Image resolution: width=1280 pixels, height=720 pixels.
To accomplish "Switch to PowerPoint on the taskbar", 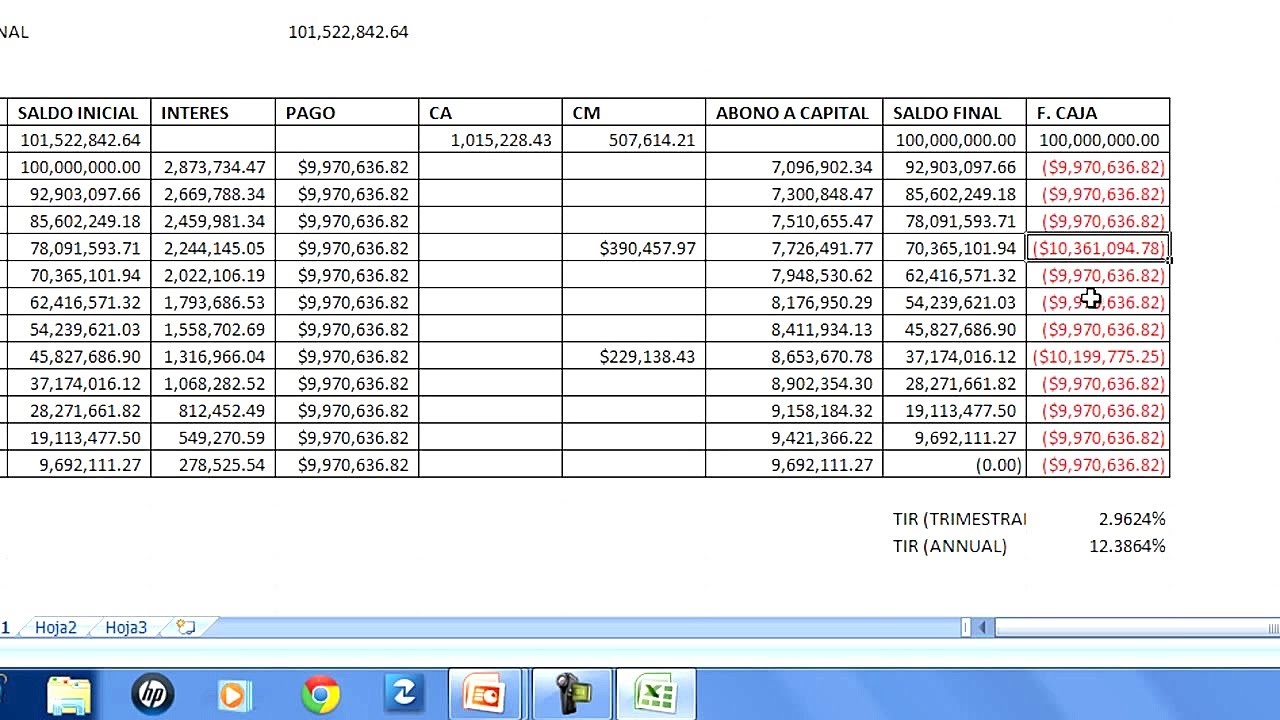I will pyautogui.click(x=485, y=694).
